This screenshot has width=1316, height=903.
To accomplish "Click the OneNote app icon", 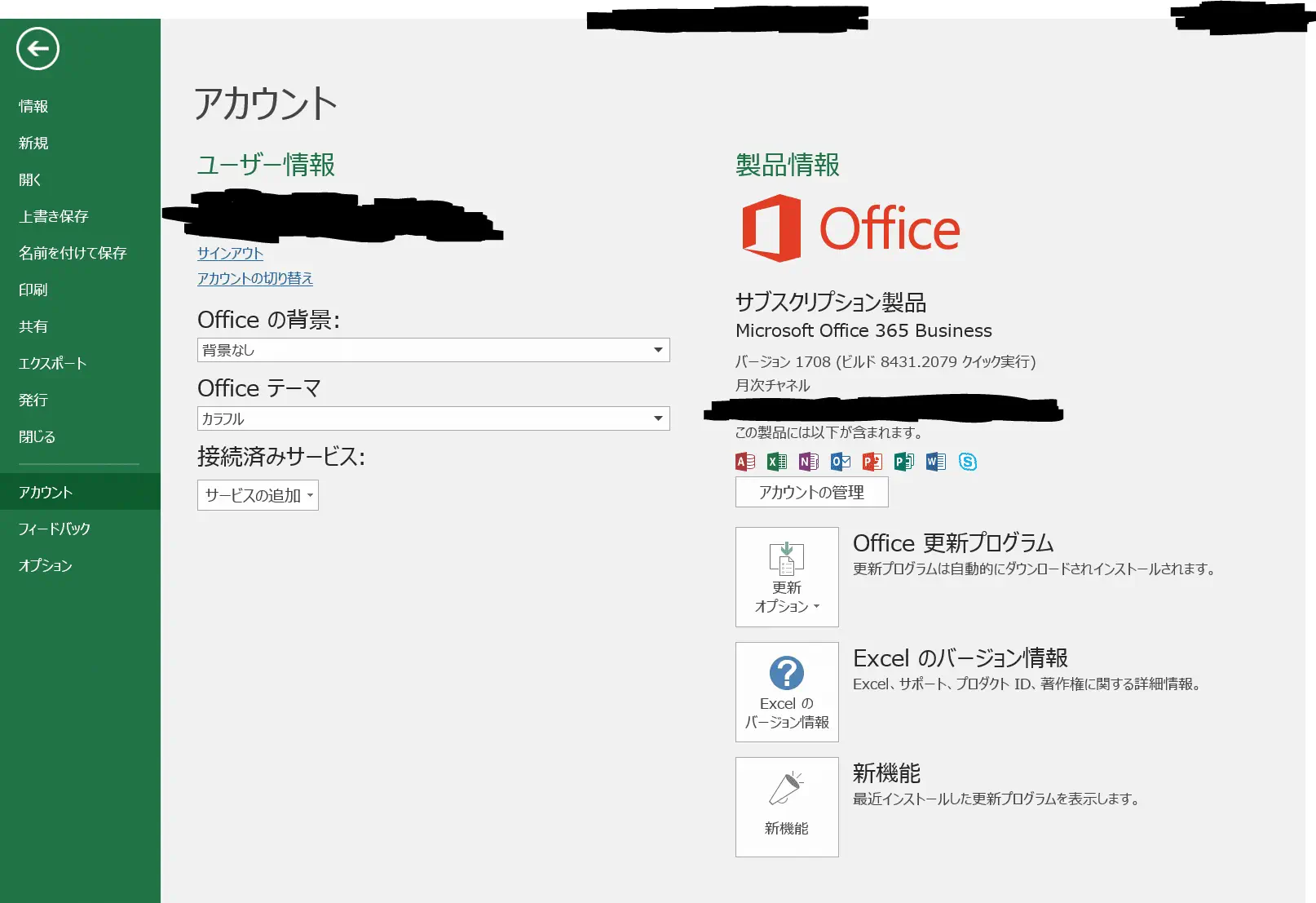I will [808, 462].
